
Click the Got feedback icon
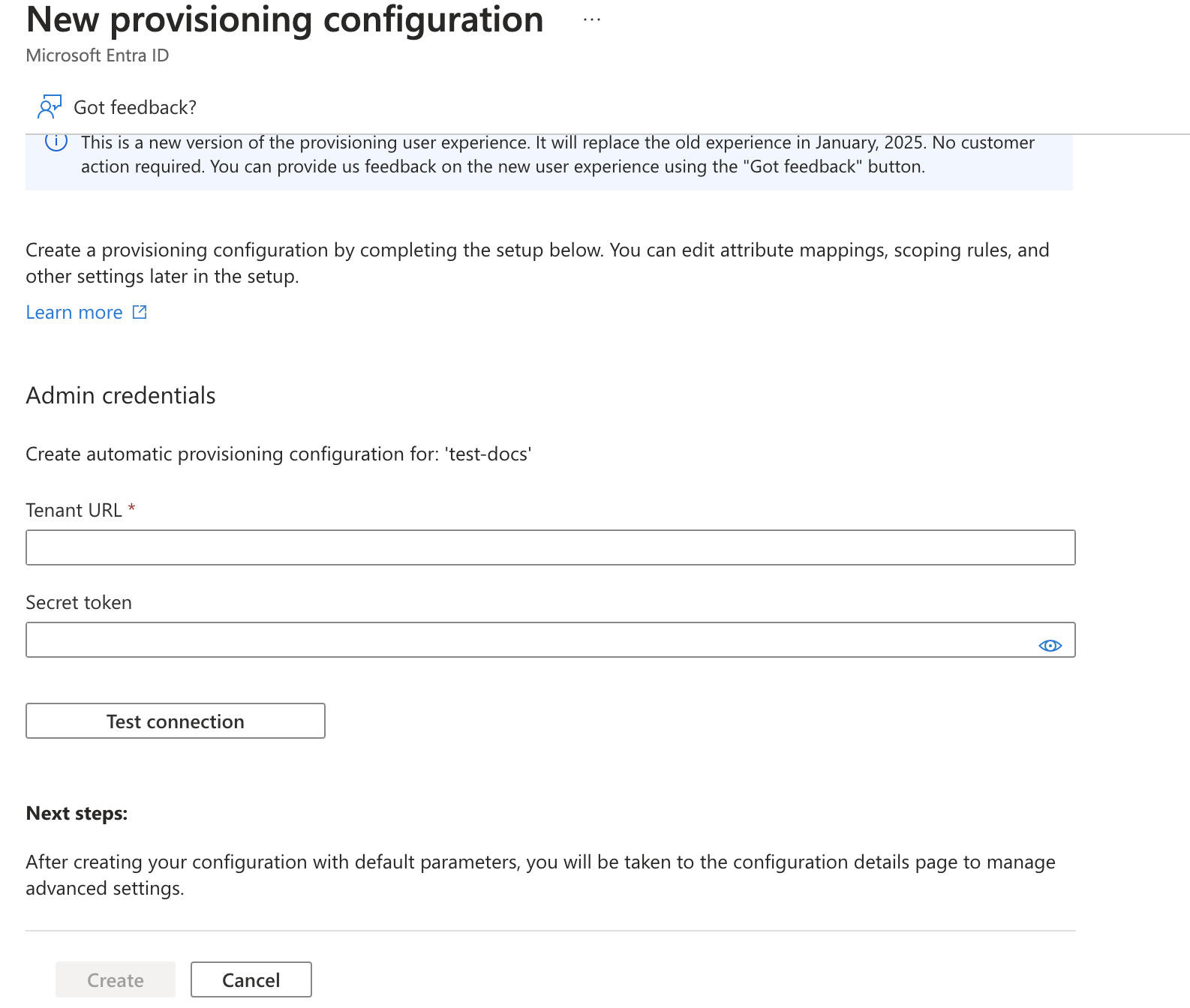coord(50,107)
